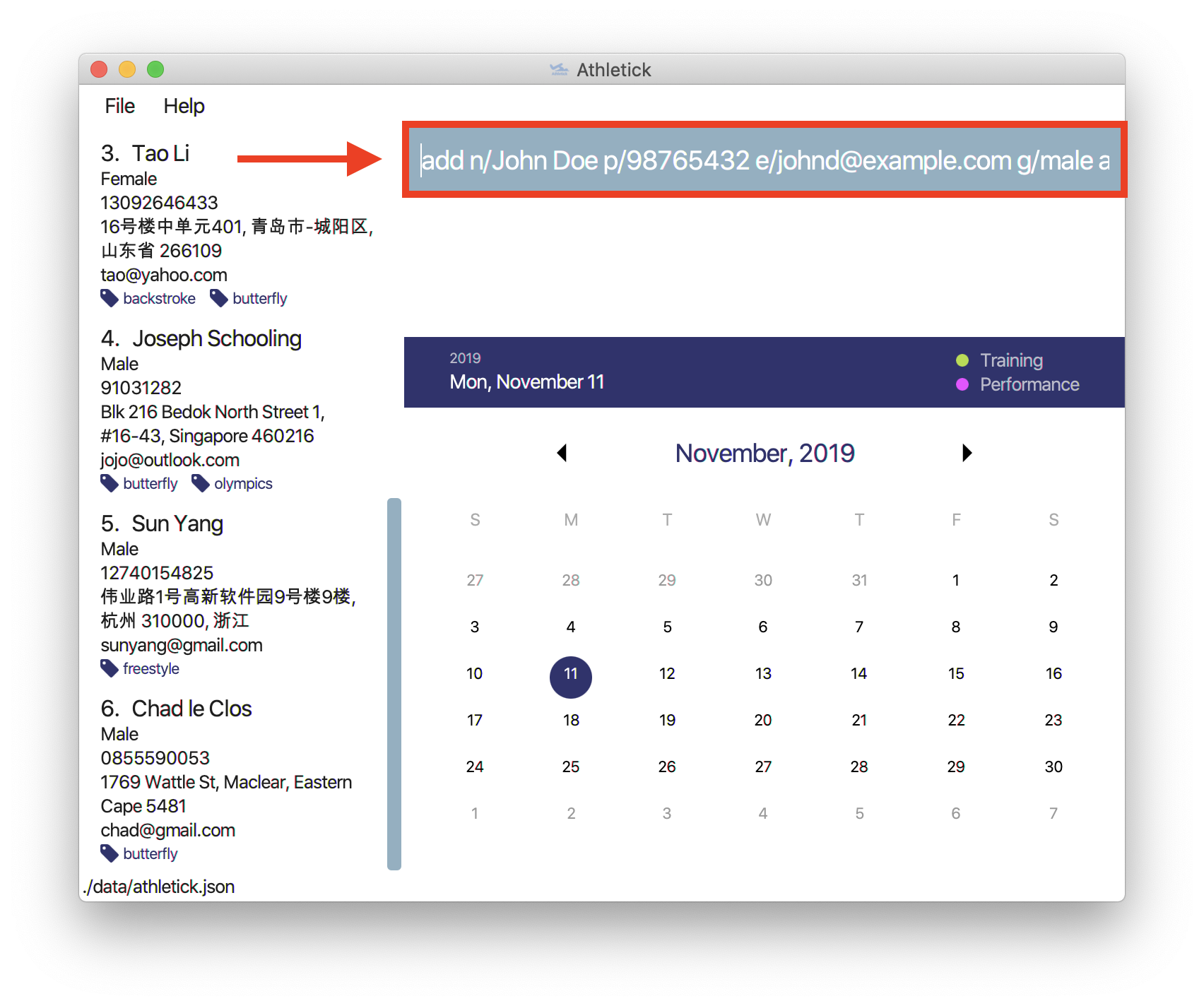Maximize the Athletick window
Screen dimensions: 1204x1006
coord(155,69)
